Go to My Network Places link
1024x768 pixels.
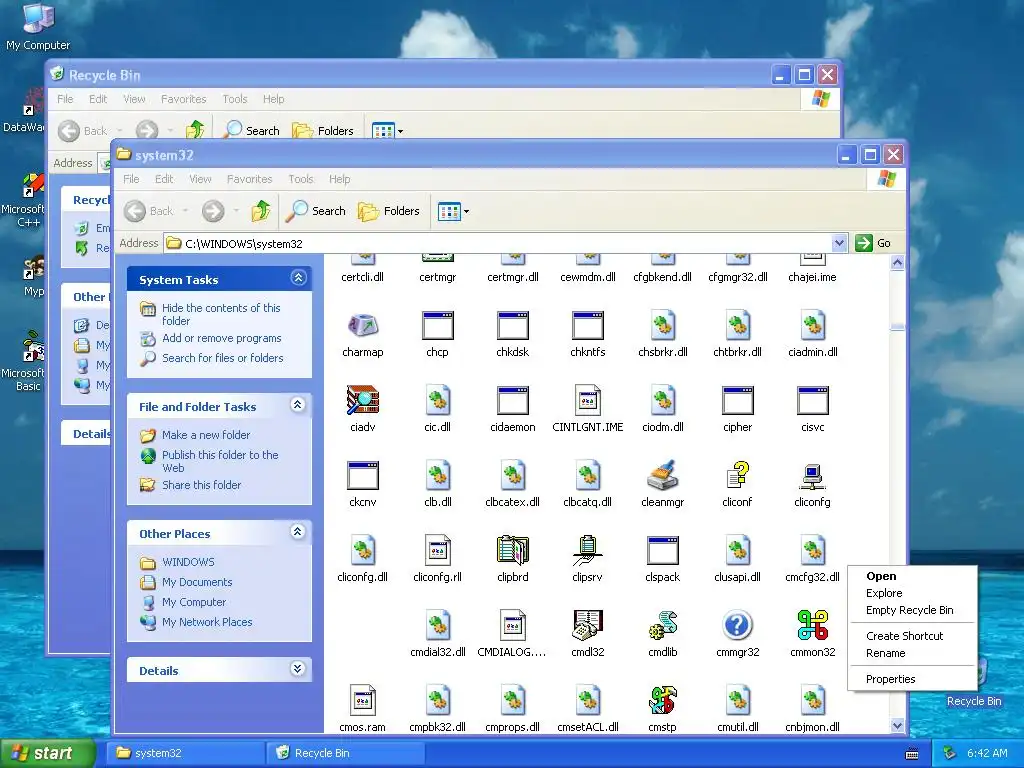[x=207, y=622]
